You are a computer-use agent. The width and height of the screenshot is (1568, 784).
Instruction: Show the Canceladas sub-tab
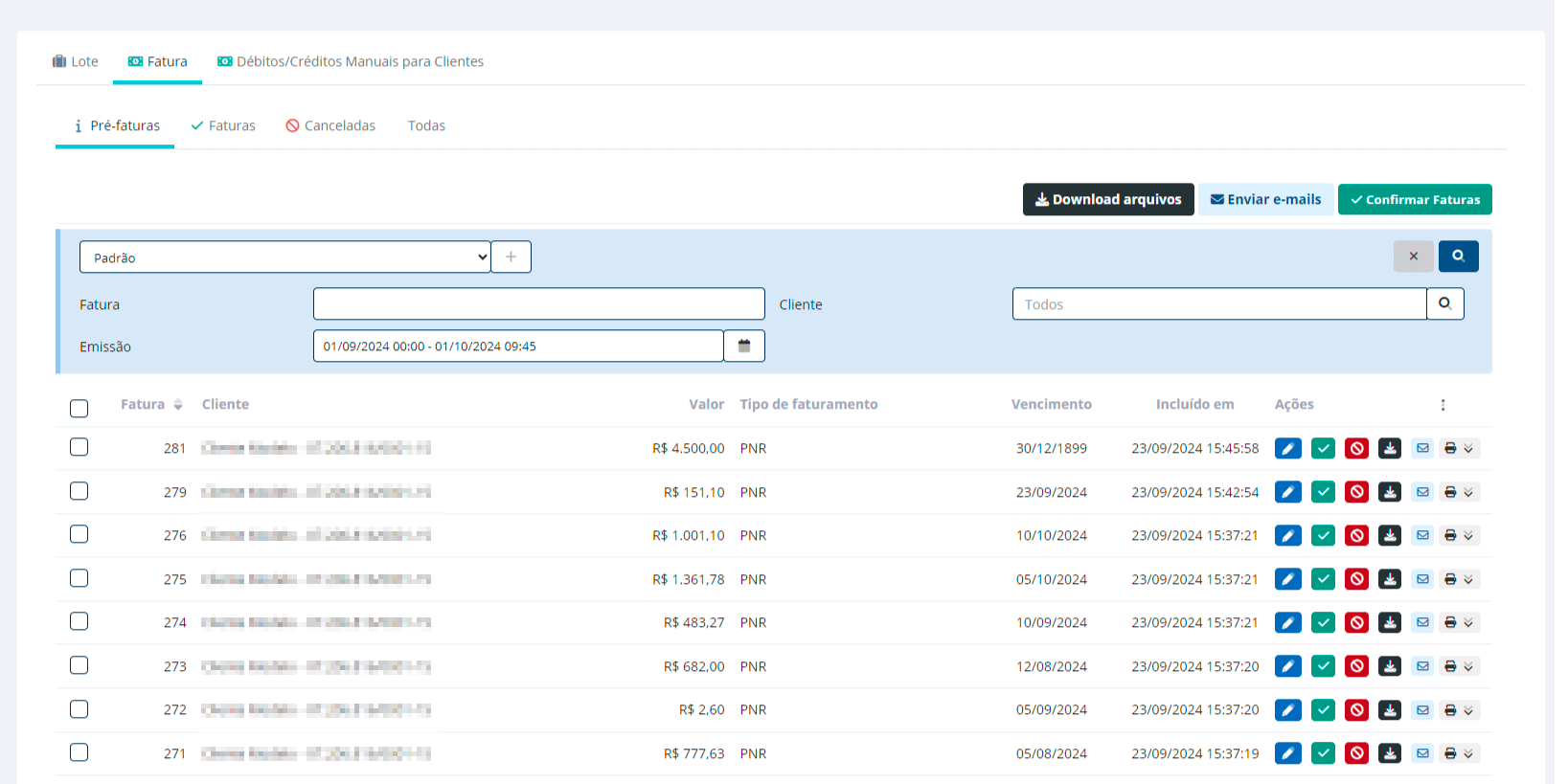click(330, 125)
